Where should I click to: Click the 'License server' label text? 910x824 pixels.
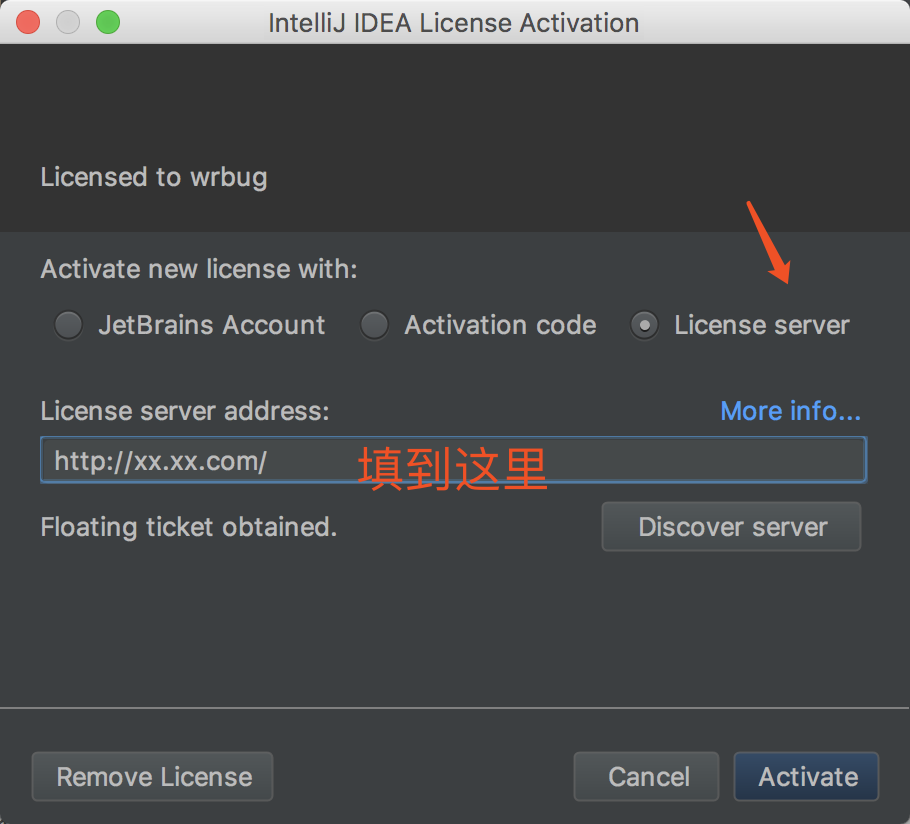tap(762, 325)
